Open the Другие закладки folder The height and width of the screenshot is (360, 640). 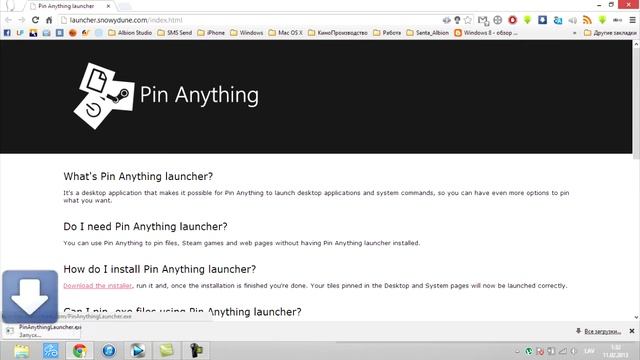click(x=610, y=33)
